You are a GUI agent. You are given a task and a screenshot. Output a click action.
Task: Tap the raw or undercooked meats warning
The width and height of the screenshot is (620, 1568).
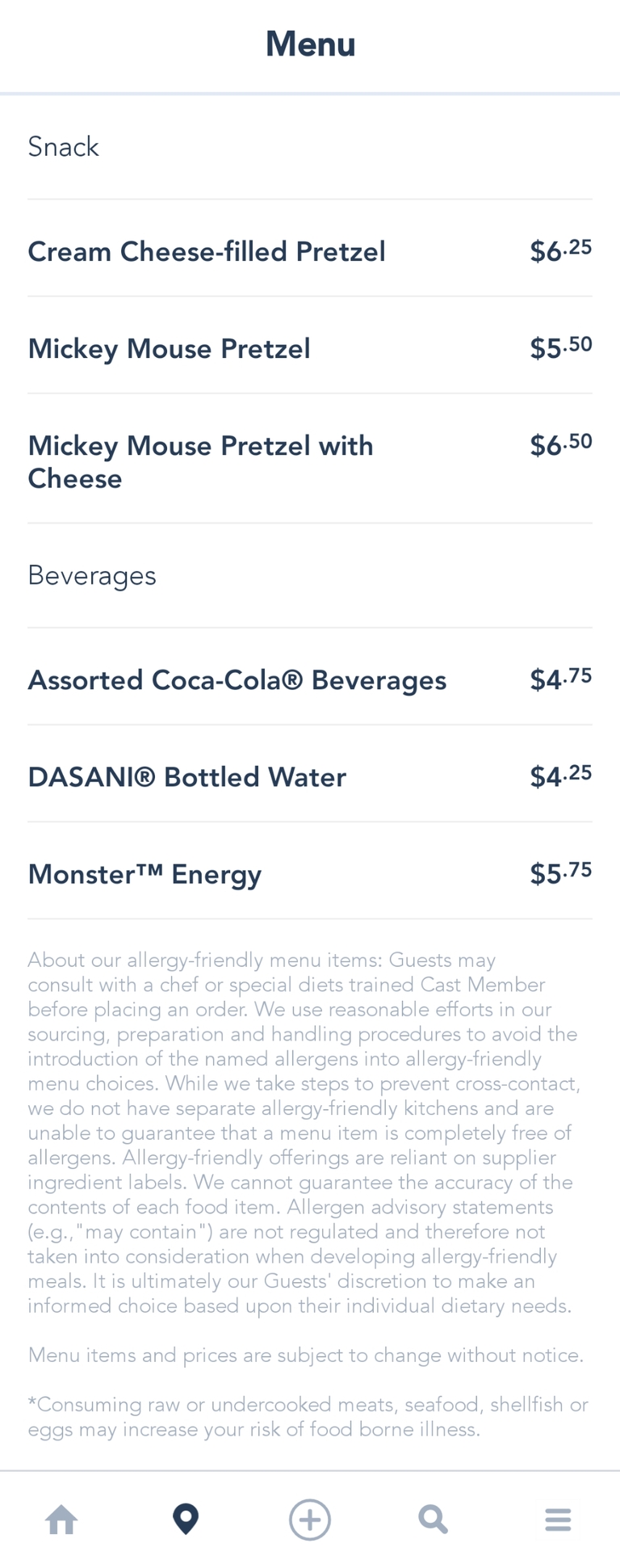307,1416
